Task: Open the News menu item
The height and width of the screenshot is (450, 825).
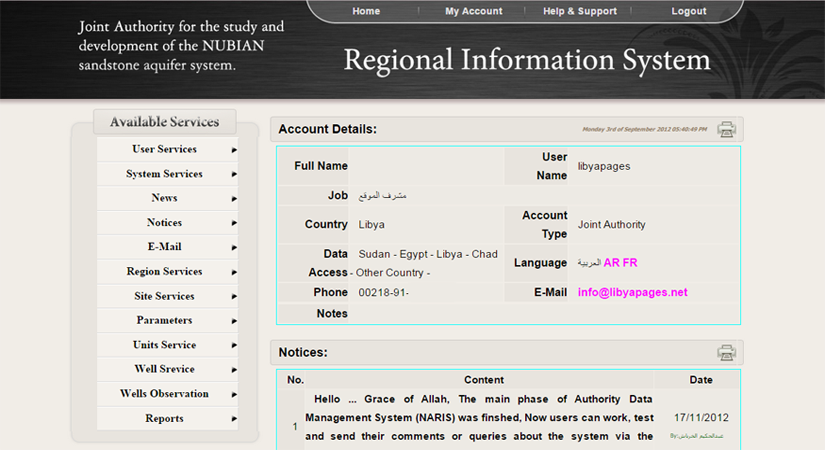Action: (165, 198)
